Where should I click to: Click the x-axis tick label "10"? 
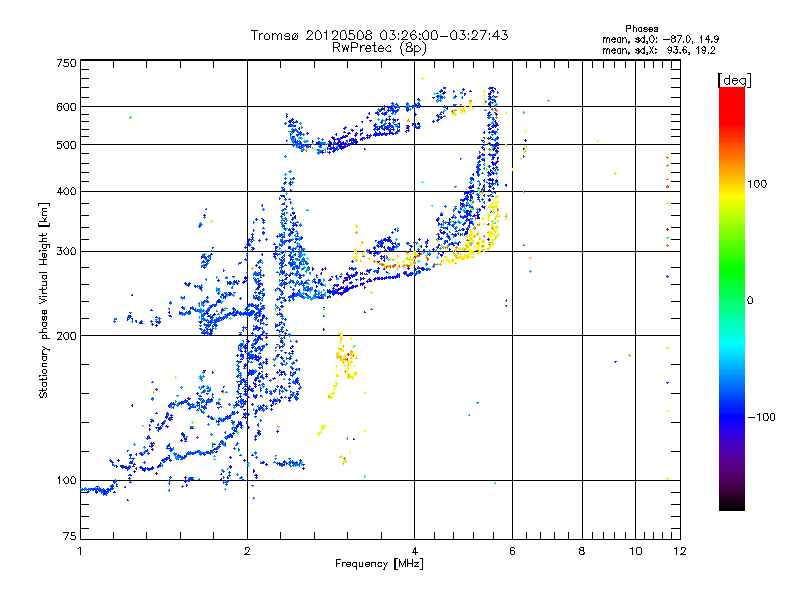pyautogui.click(x=635, y=551)
